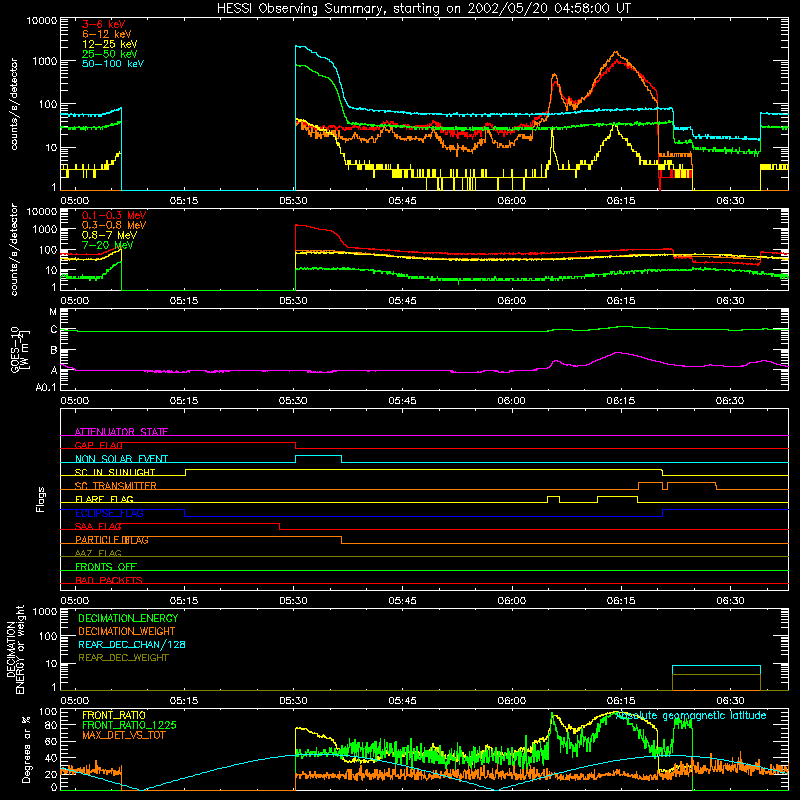Select the ECLIPSE_FLAG label
Screen dimensions: 800x800
[109, 513]
